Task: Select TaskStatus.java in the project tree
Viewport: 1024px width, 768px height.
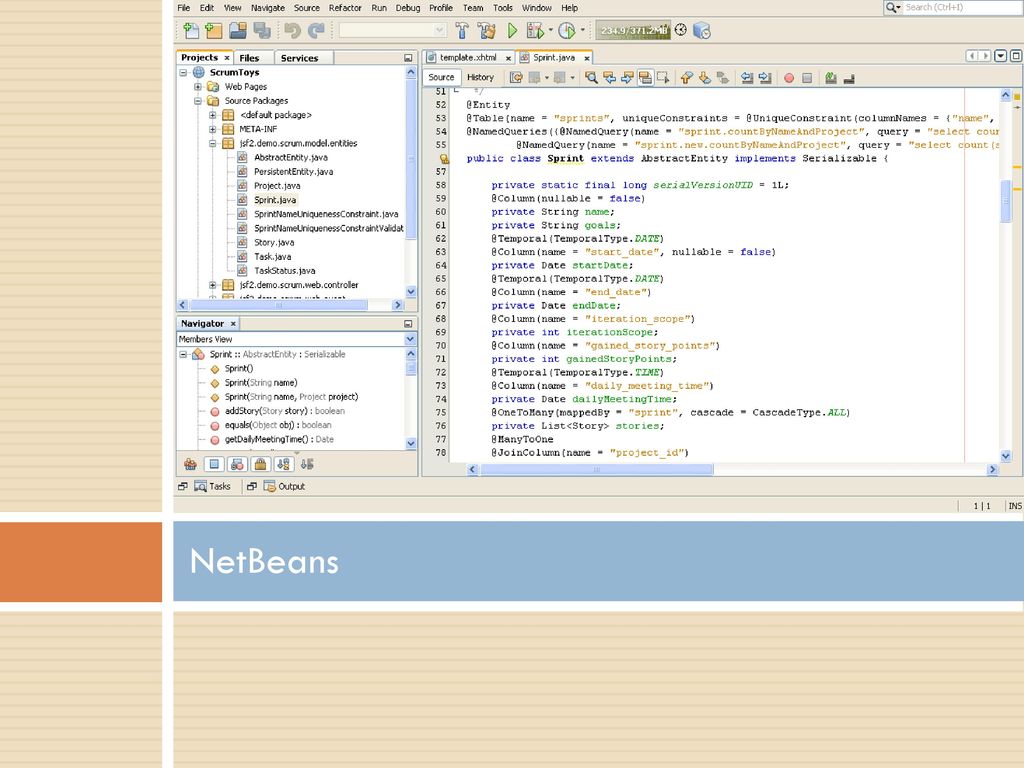Action: [285, 271]
